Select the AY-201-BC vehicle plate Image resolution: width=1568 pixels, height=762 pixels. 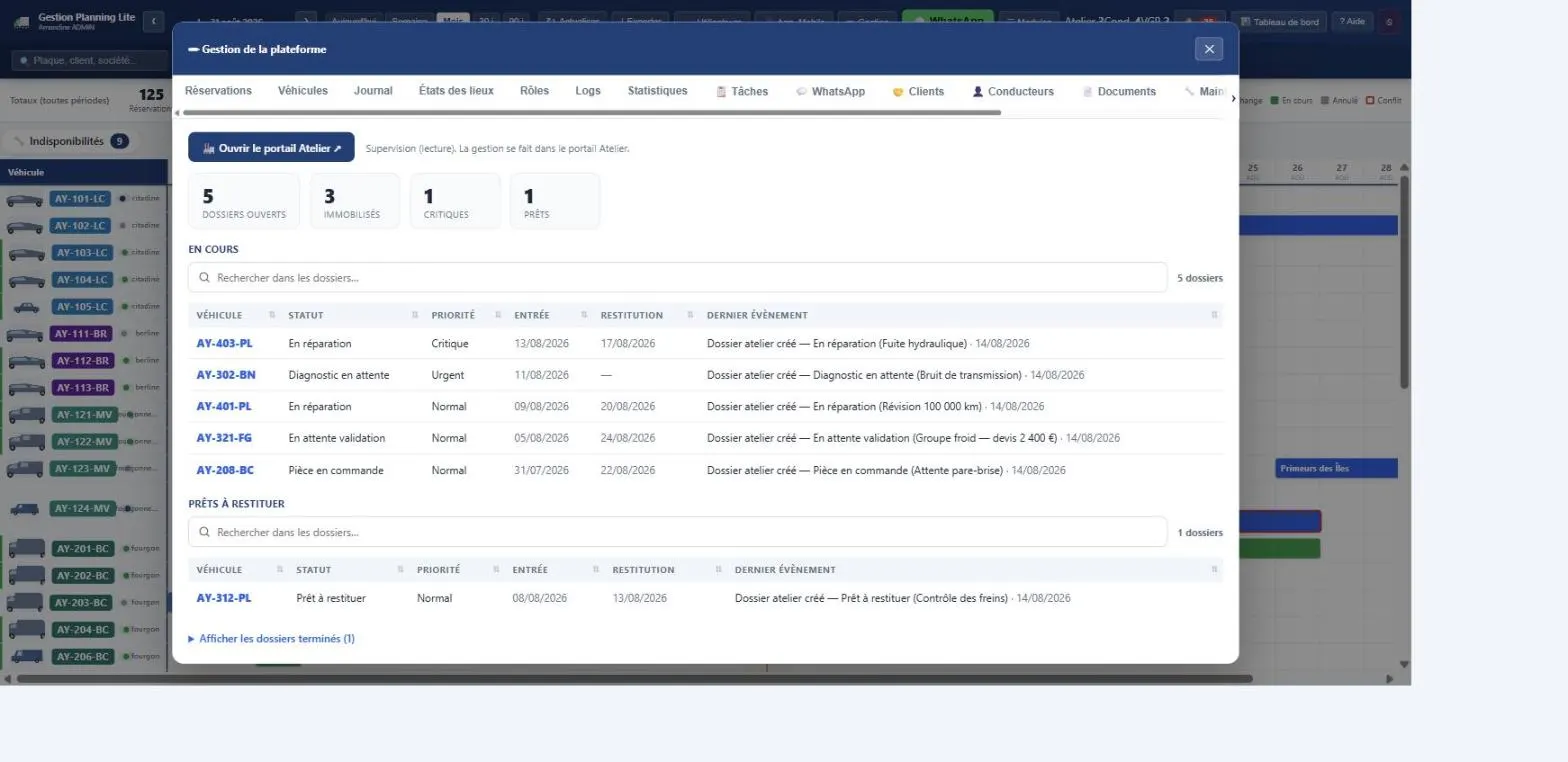tap(82, 549)
